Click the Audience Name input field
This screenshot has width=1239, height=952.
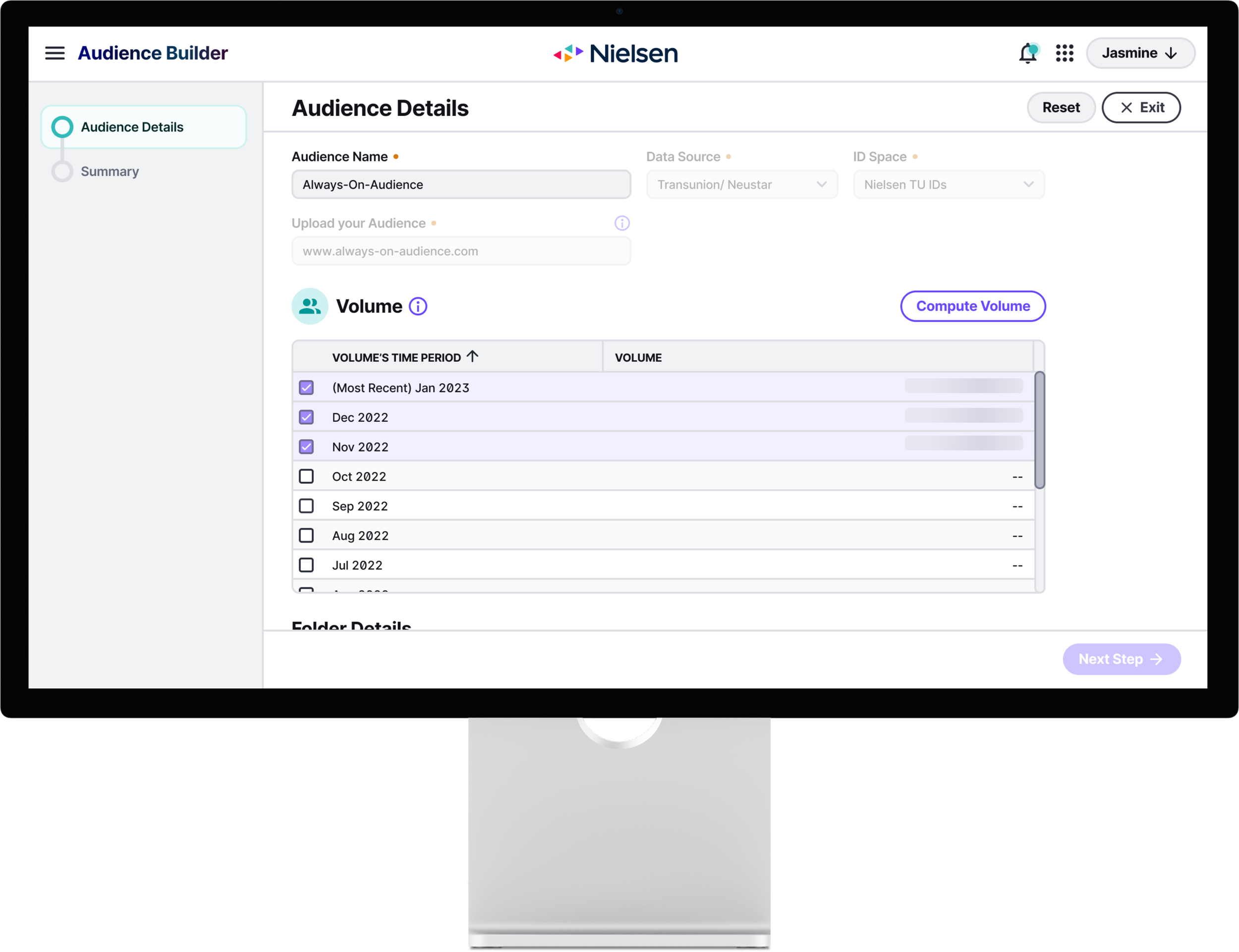[460, 185]
